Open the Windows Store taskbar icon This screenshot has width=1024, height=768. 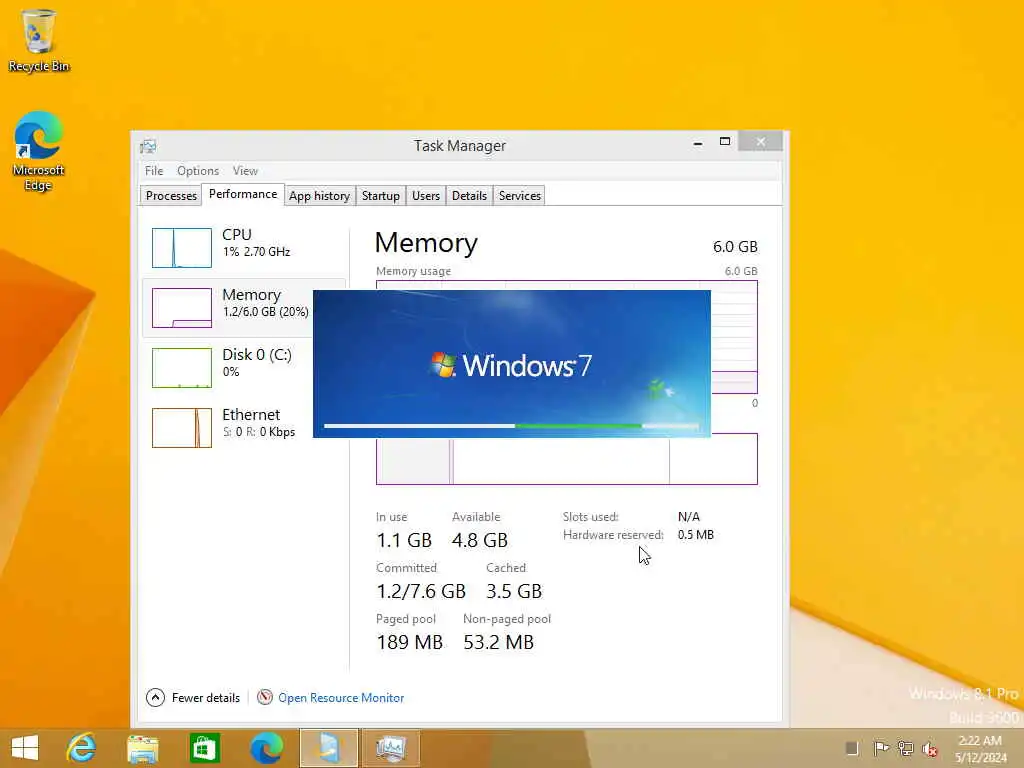click(x=204, y=748)
